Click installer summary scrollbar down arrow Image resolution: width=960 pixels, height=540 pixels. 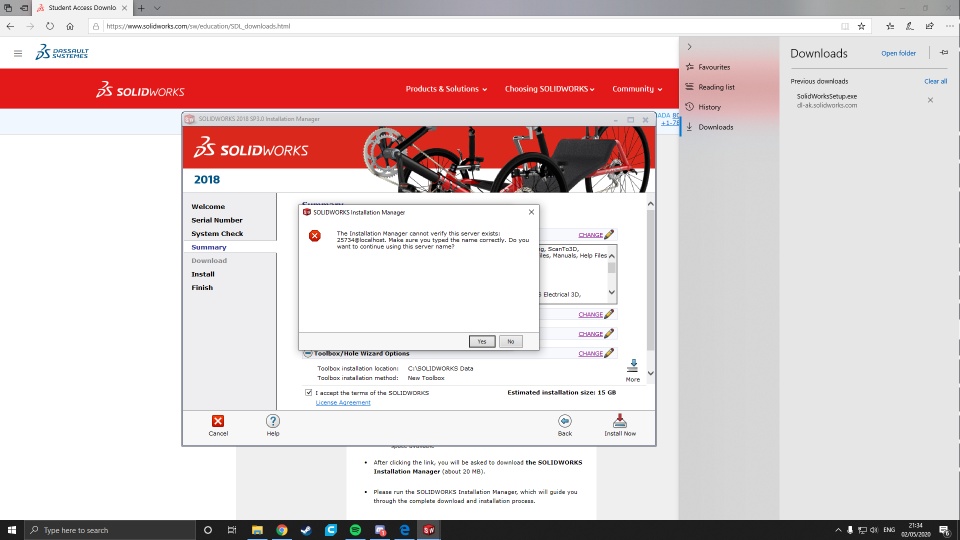pos(650,373)
